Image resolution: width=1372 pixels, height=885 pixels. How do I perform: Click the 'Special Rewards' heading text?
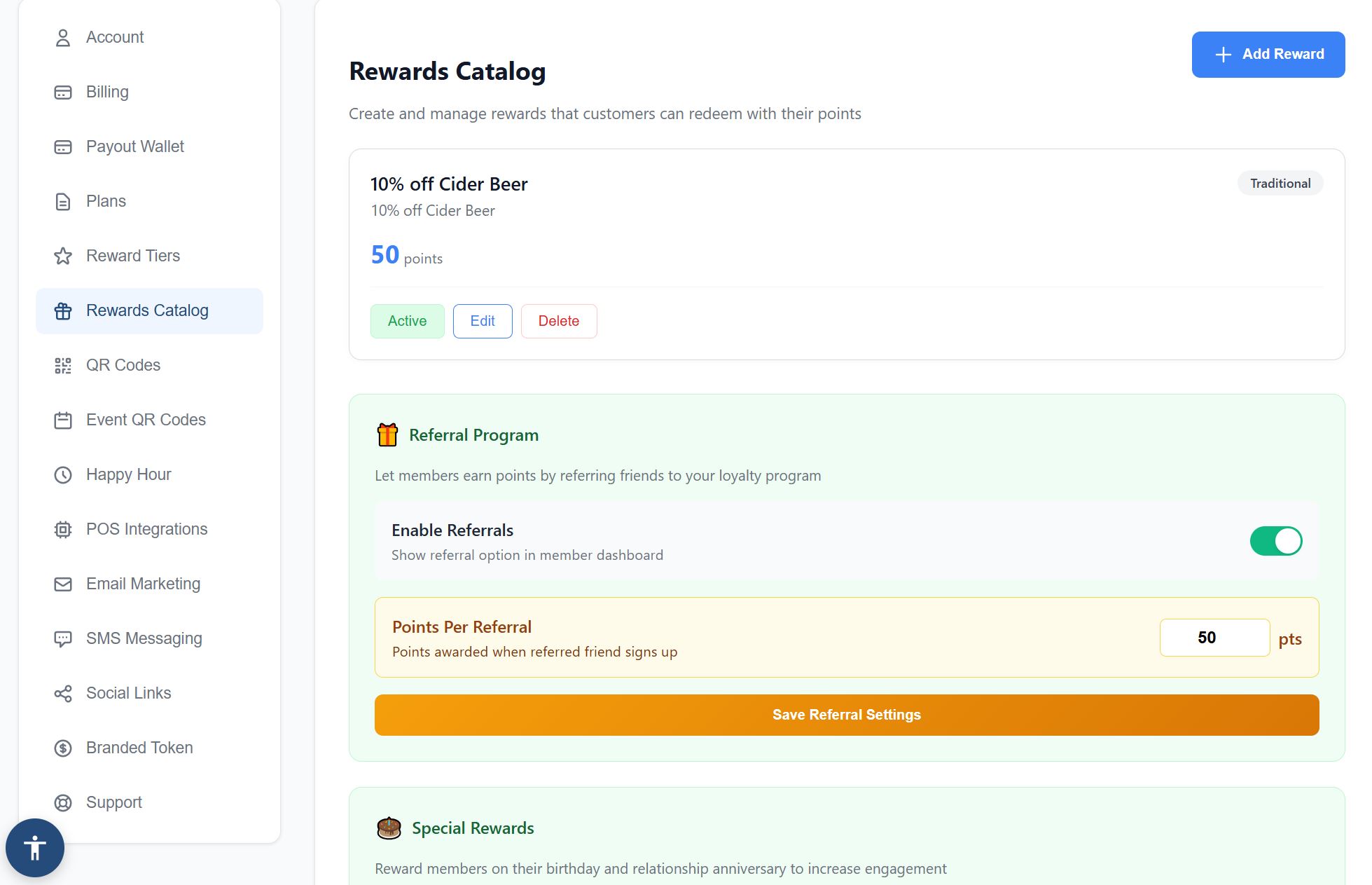pos(473,828)
